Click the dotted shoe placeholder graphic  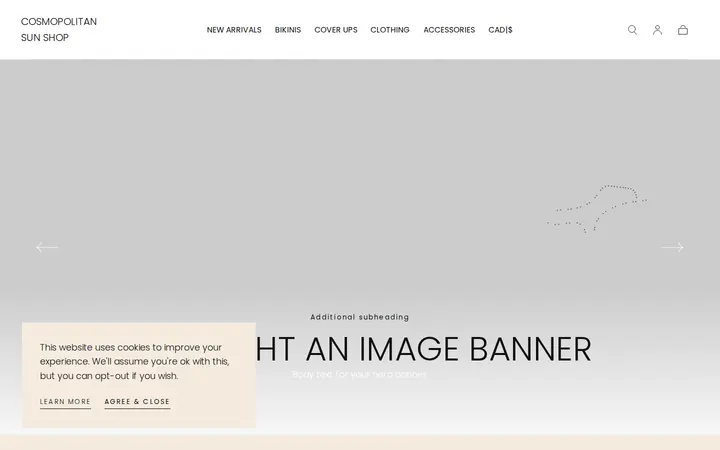pos(597,209)
